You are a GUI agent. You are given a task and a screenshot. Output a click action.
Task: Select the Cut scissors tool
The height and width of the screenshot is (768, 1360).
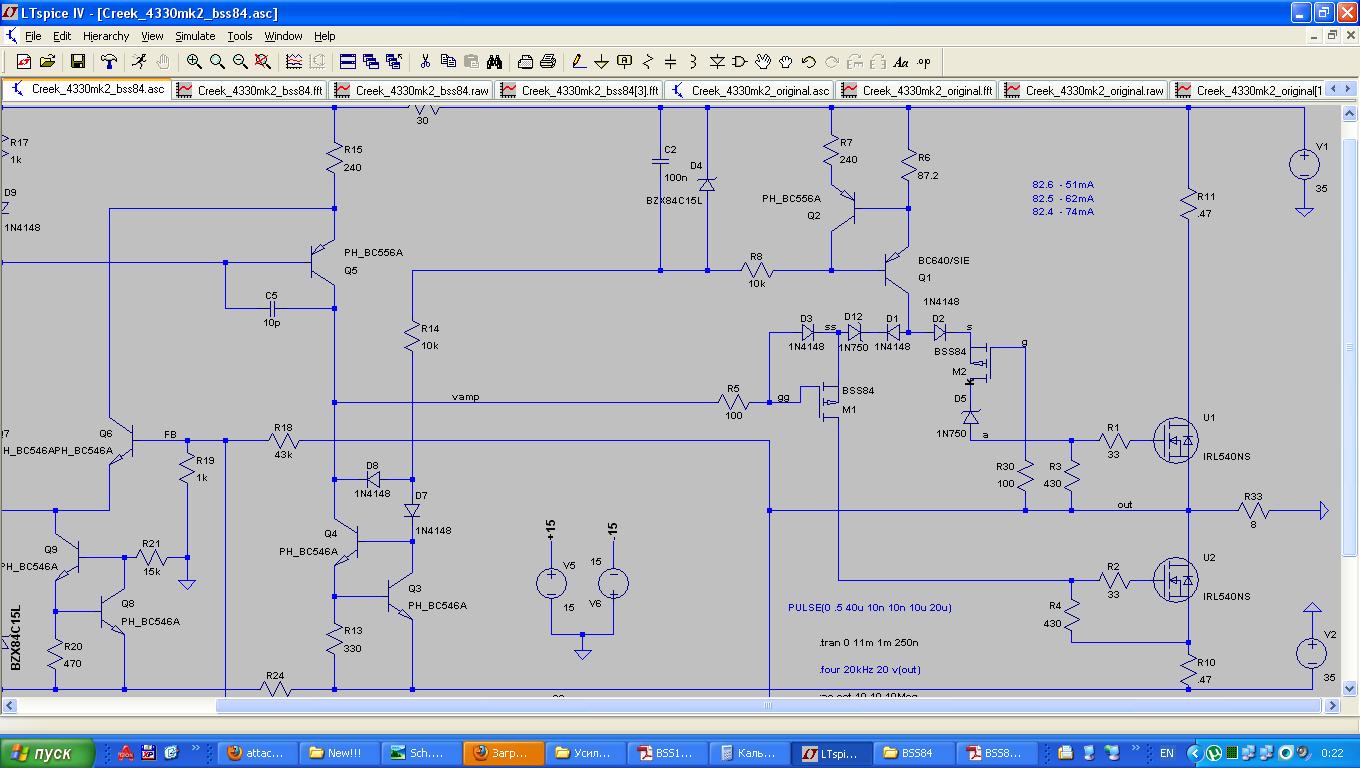click(425, 62)
